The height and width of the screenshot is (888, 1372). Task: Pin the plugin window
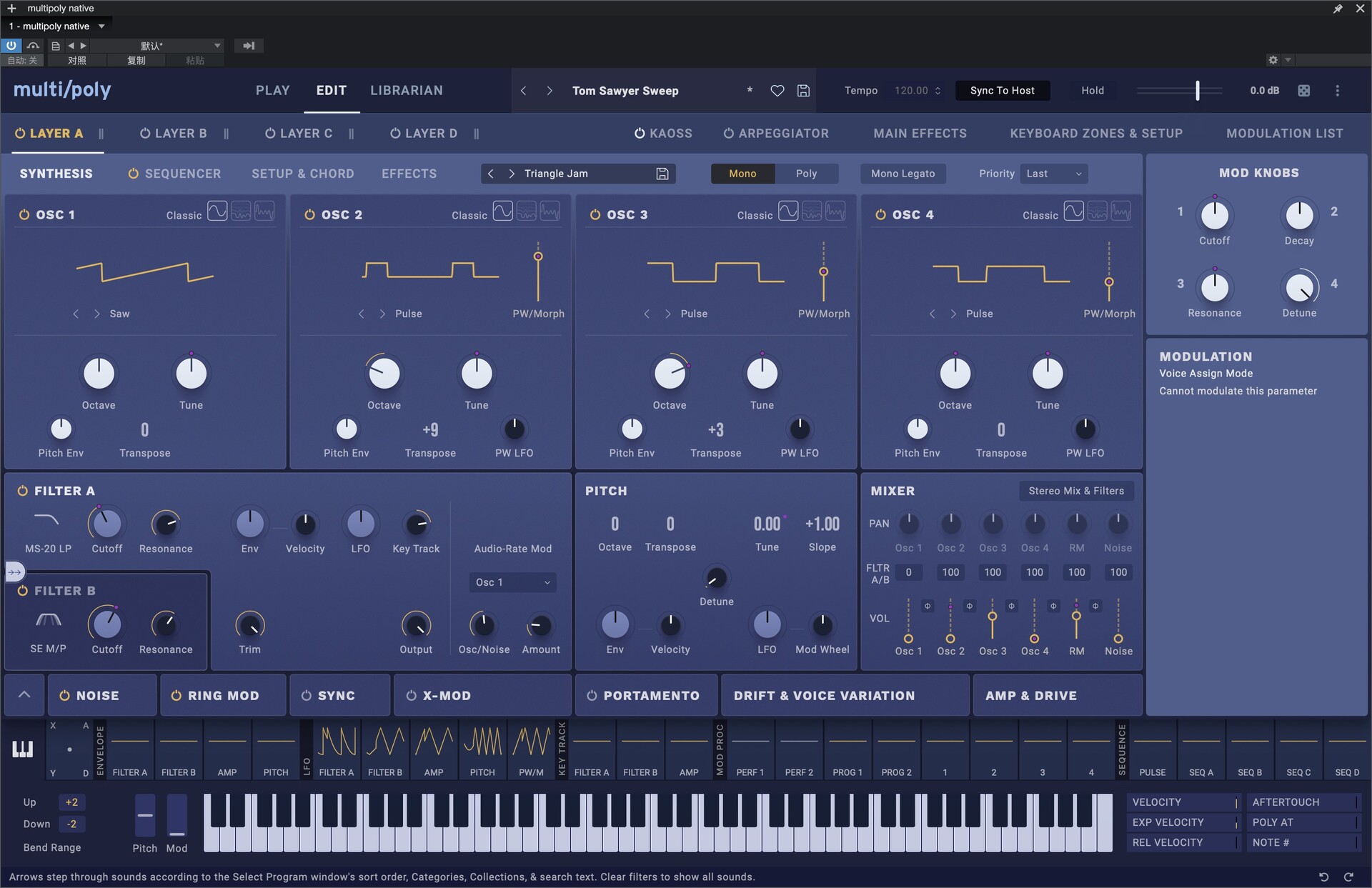point(1338,9)
